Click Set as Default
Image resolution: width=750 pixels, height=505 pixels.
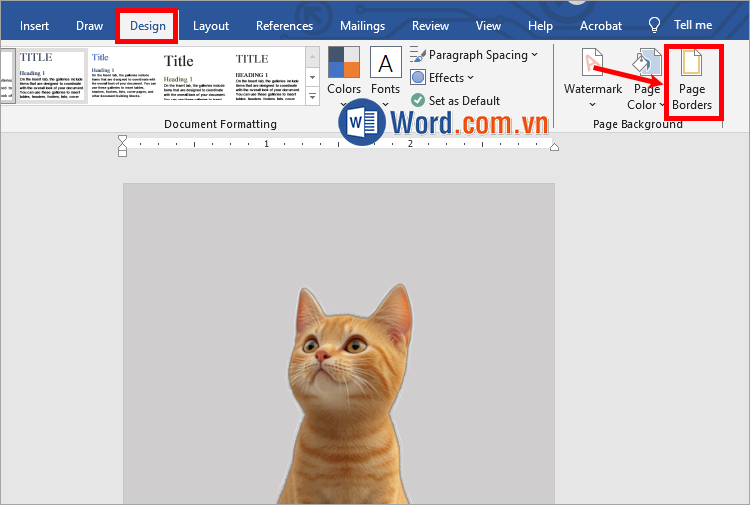[455, 100]
